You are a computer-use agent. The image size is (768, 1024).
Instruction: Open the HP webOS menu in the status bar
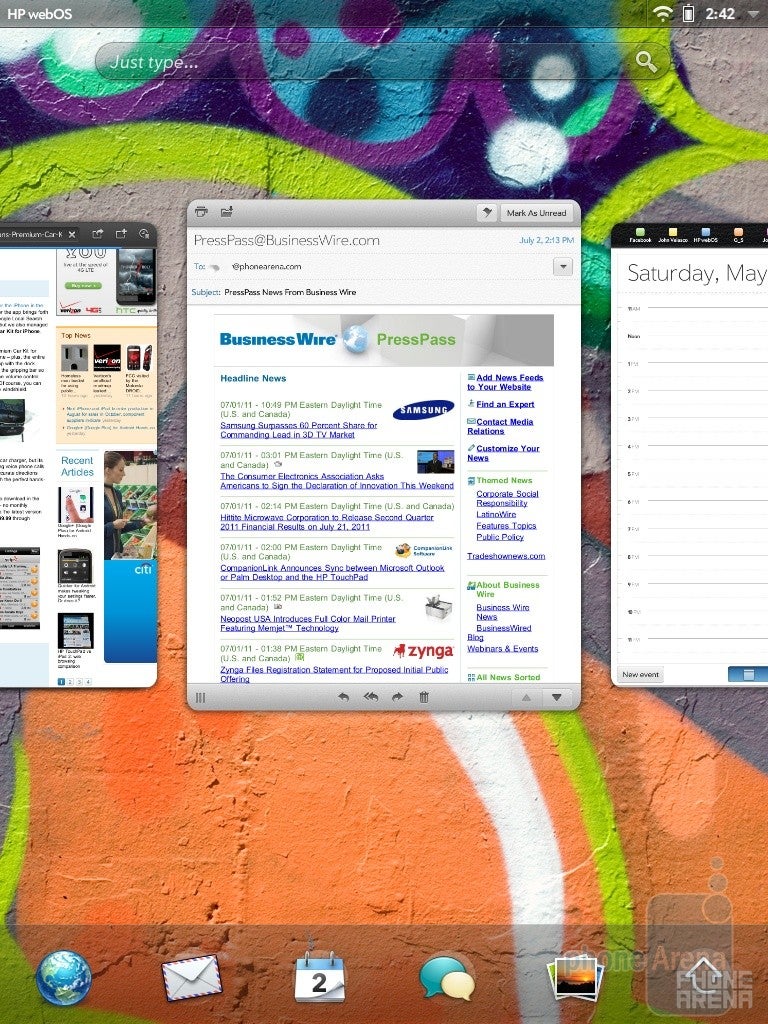(x=40, y=13)
